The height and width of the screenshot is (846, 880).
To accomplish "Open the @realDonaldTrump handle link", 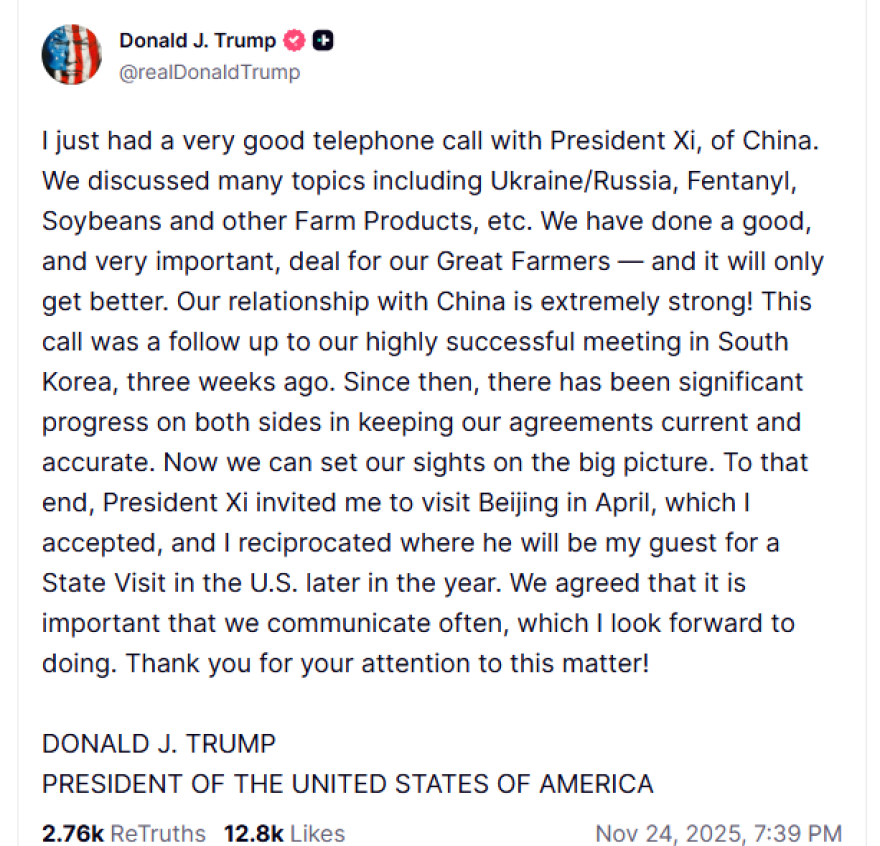I will pyautogui.click(x=209, y=72).
